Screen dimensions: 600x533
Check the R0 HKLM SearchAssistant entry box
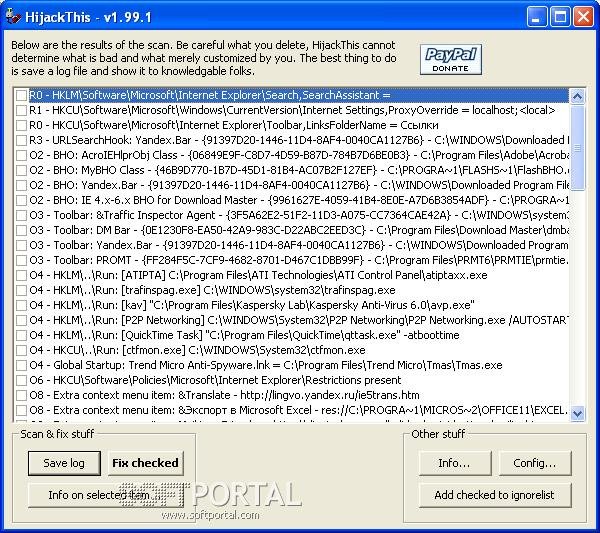tap(21, 95)
